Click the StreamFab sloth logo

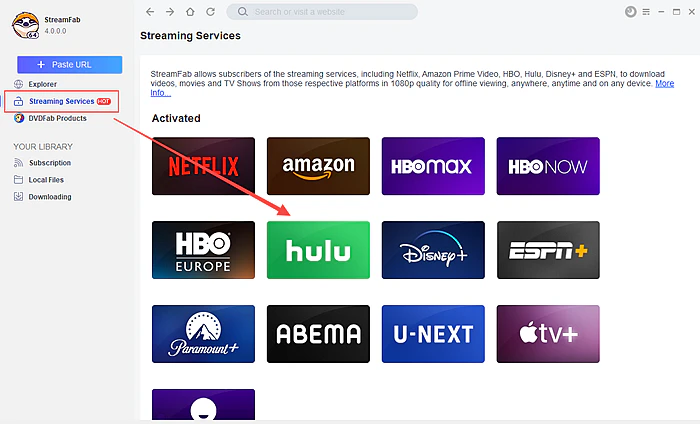[x=25, y=25]
